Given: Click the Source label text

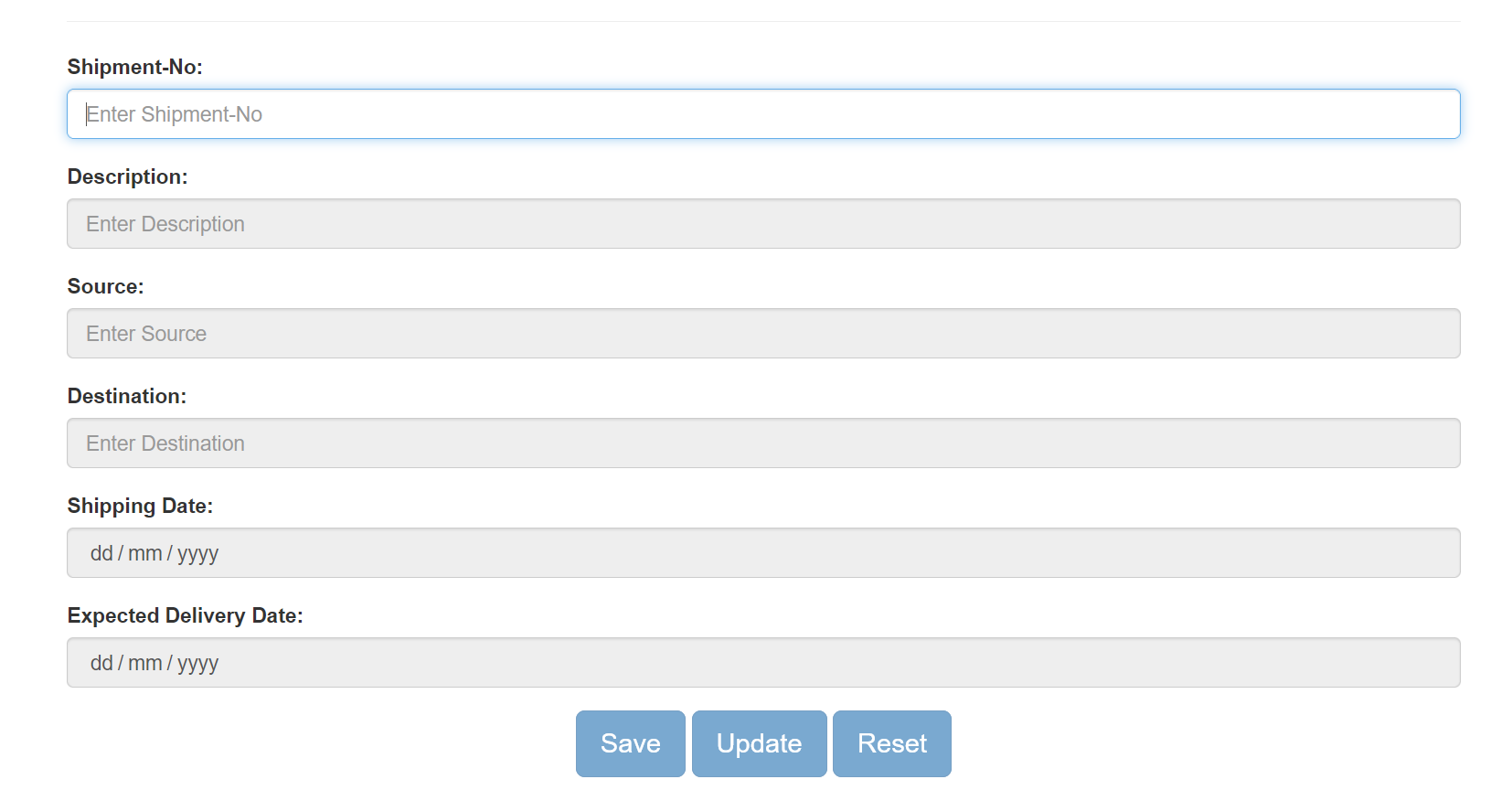Looking at the screenshot, I should (105, 286).
